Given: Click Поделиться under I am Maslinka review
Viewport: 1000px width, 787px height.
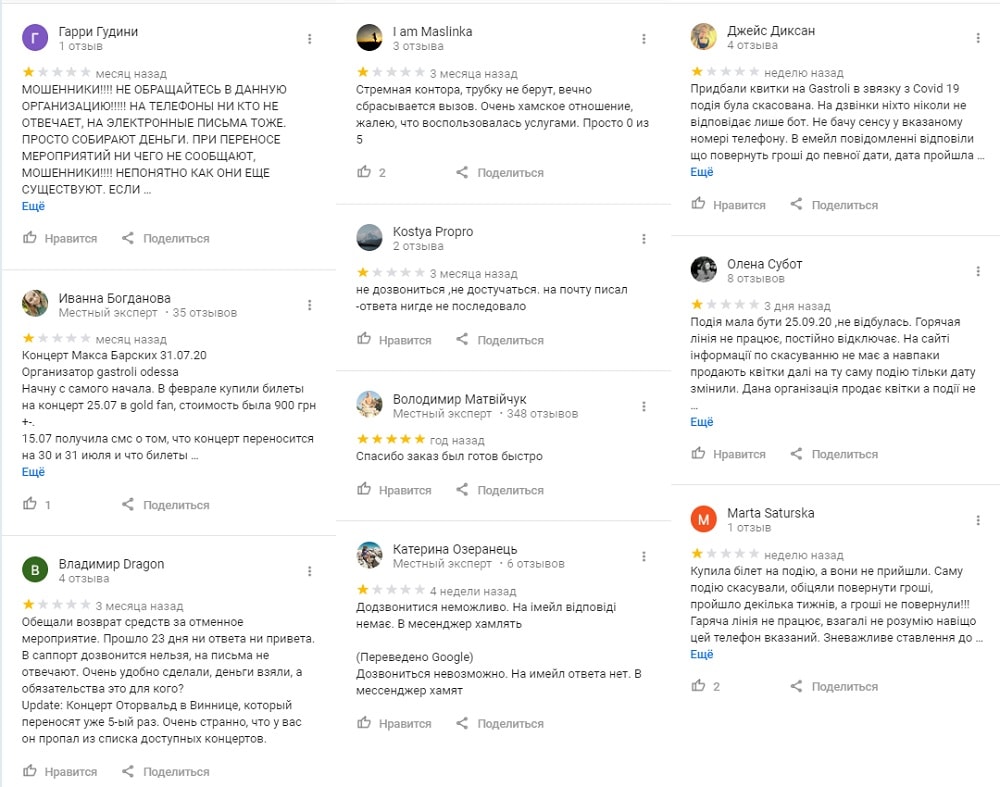Looking at the screenshot, I should tap(510, 173).
